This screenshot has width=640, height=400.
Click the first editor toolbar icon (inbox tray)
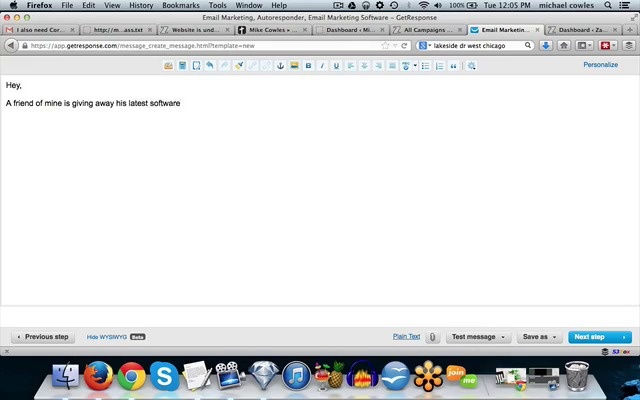[x=168, y=66]
